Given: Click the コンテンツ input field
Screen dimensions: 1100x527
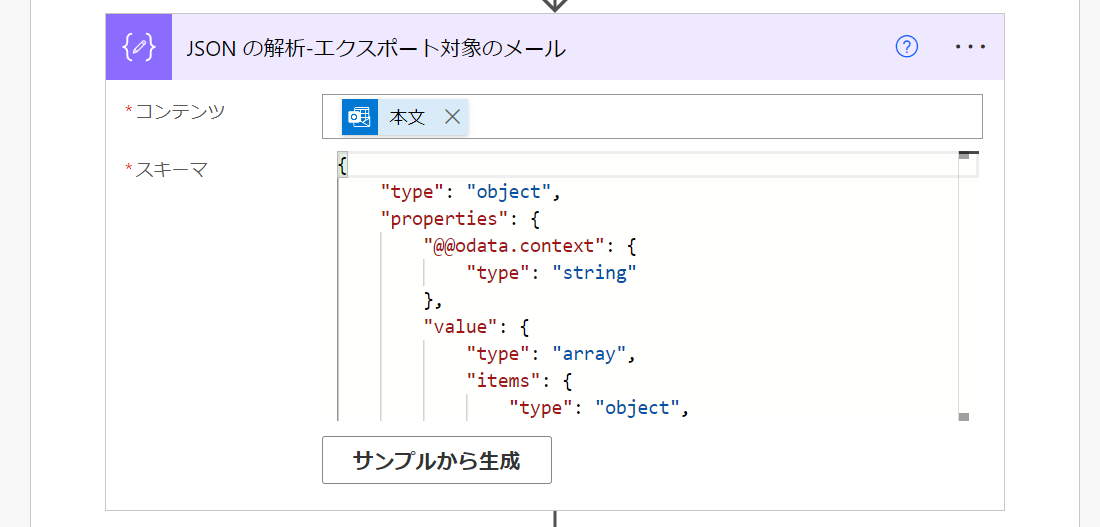Looking at the screenshot, I should pyautogui.click(x=652, y=116).
